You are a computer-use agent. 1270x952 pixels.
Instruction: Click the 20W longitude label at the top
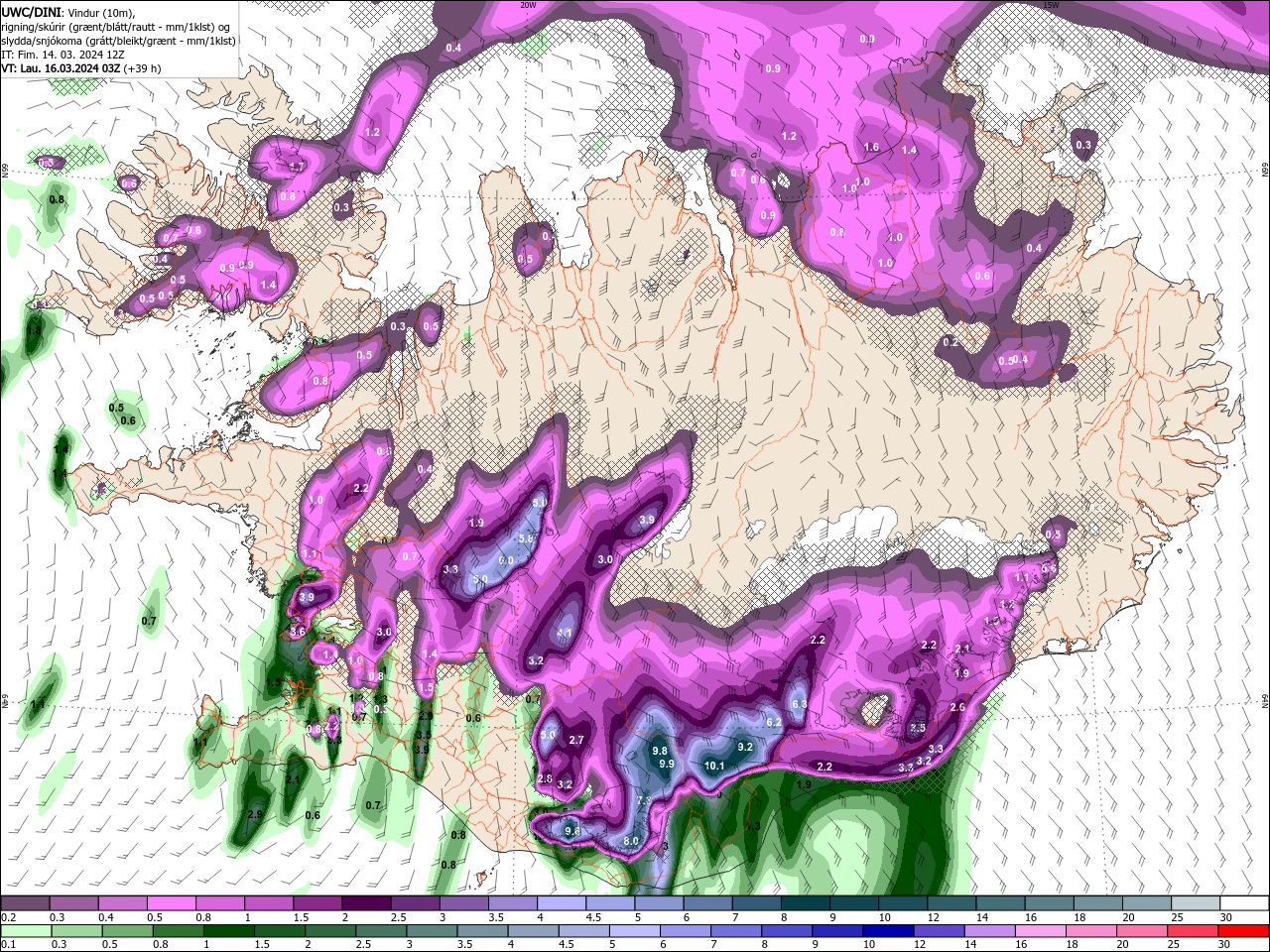click(x=528, y=5)
